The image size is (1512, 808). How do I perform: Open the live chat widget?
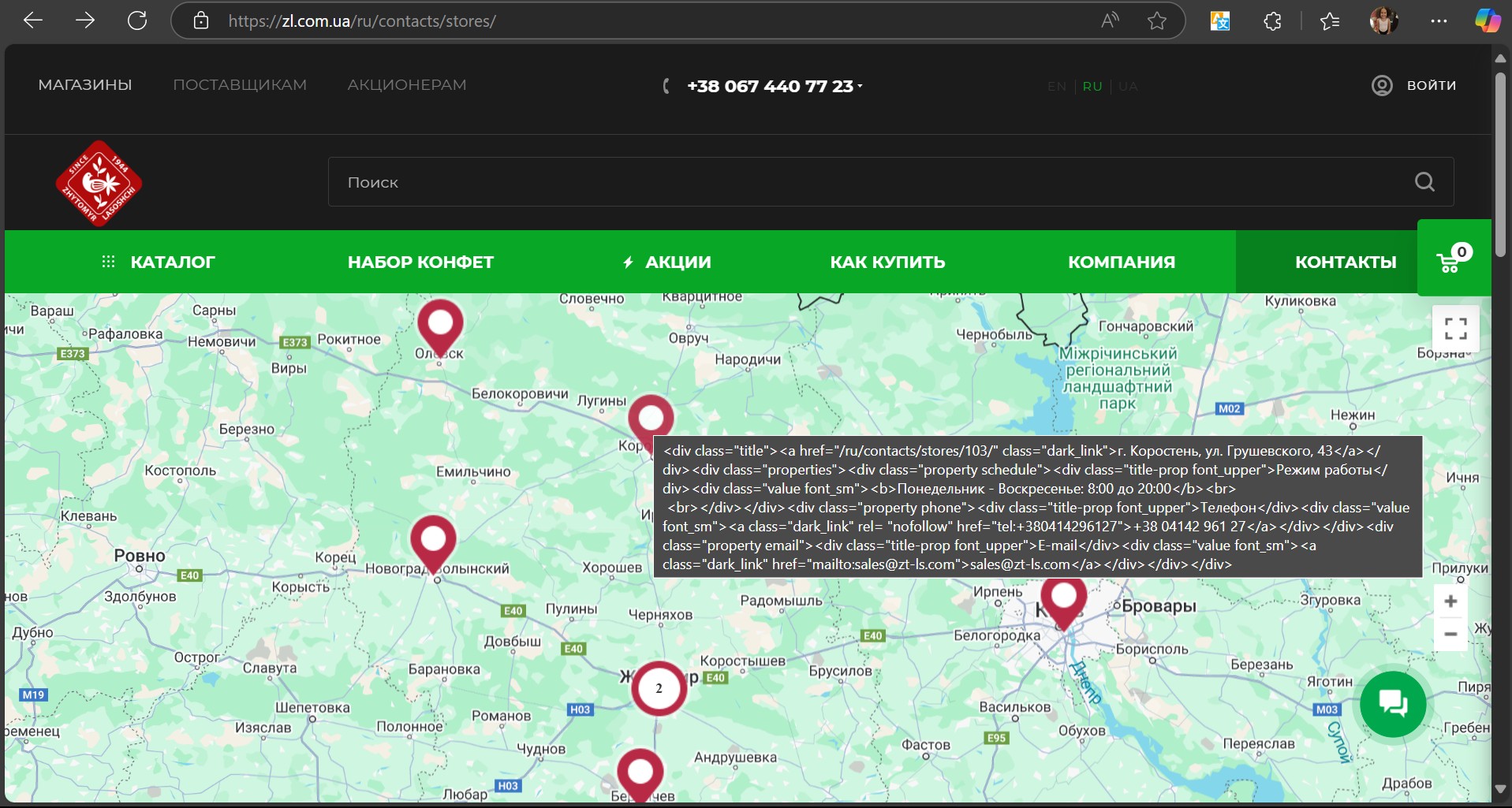click(x=1392, y=703)
